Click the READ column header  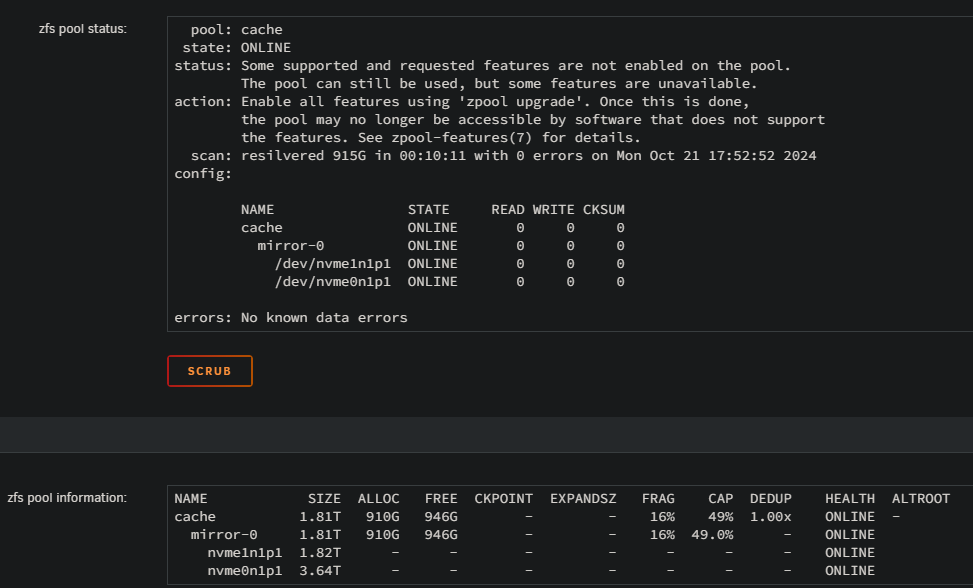tap(508, 210)
